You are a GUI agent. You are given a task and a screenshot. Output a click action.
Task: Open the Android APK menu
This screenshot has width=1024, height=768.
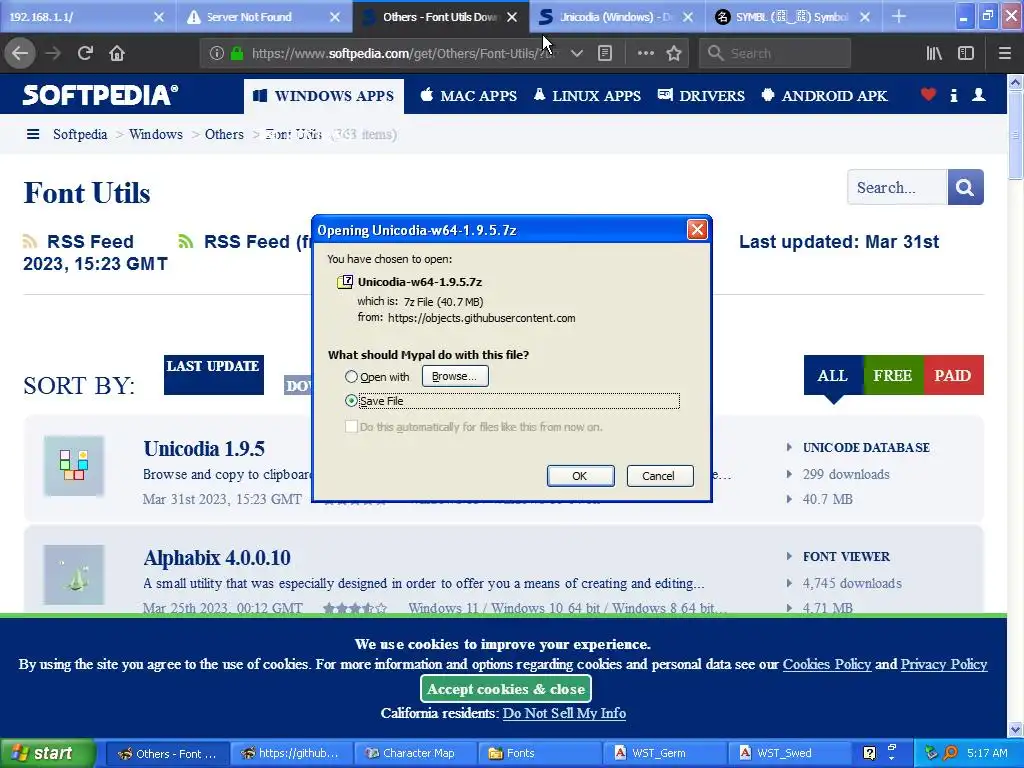(x=824, y=96)
